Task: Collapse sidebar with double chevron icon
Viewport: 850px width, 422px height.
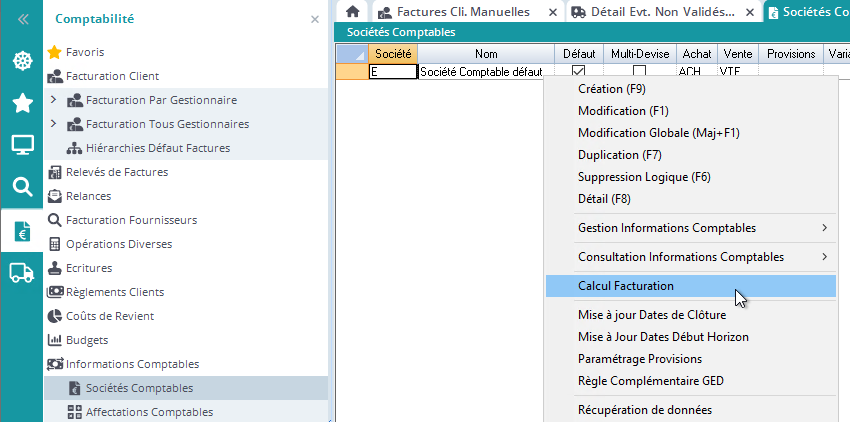Action: pyautogui.click(x=21, y=19)
